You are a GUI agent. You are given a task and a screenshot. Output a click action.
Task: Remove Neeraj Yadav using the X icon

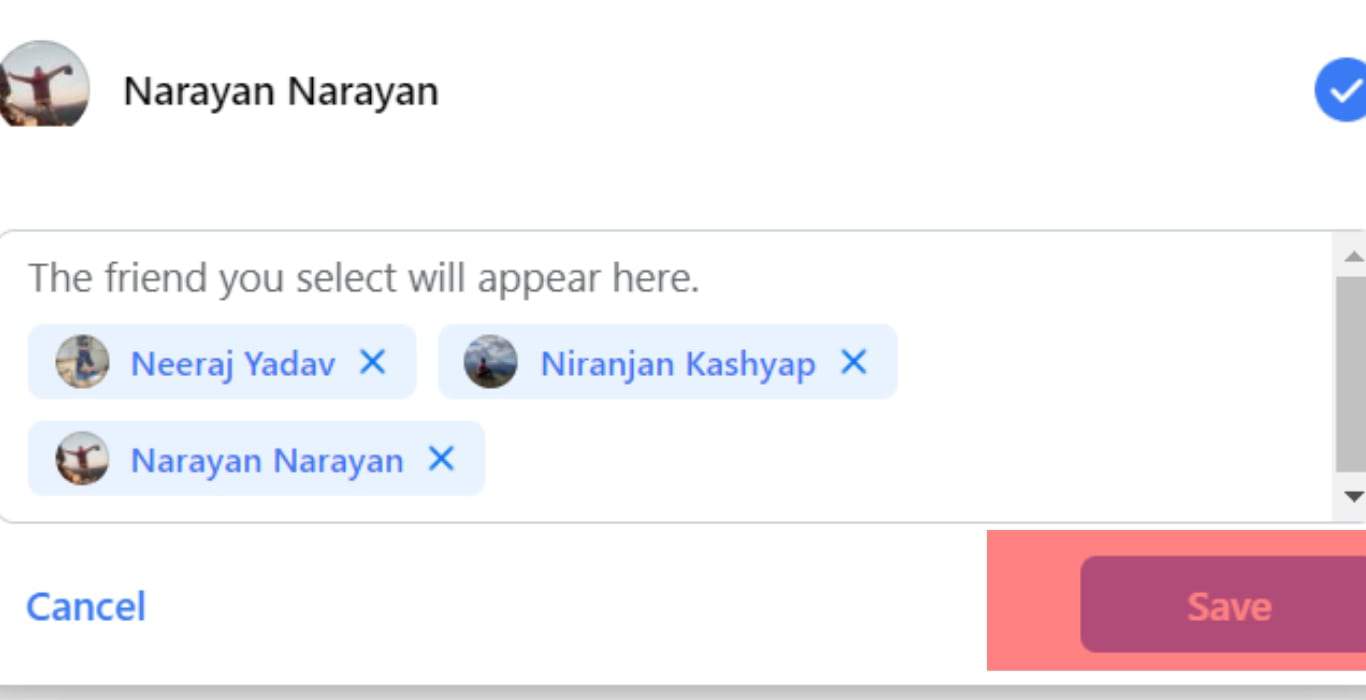coord(372,362)
